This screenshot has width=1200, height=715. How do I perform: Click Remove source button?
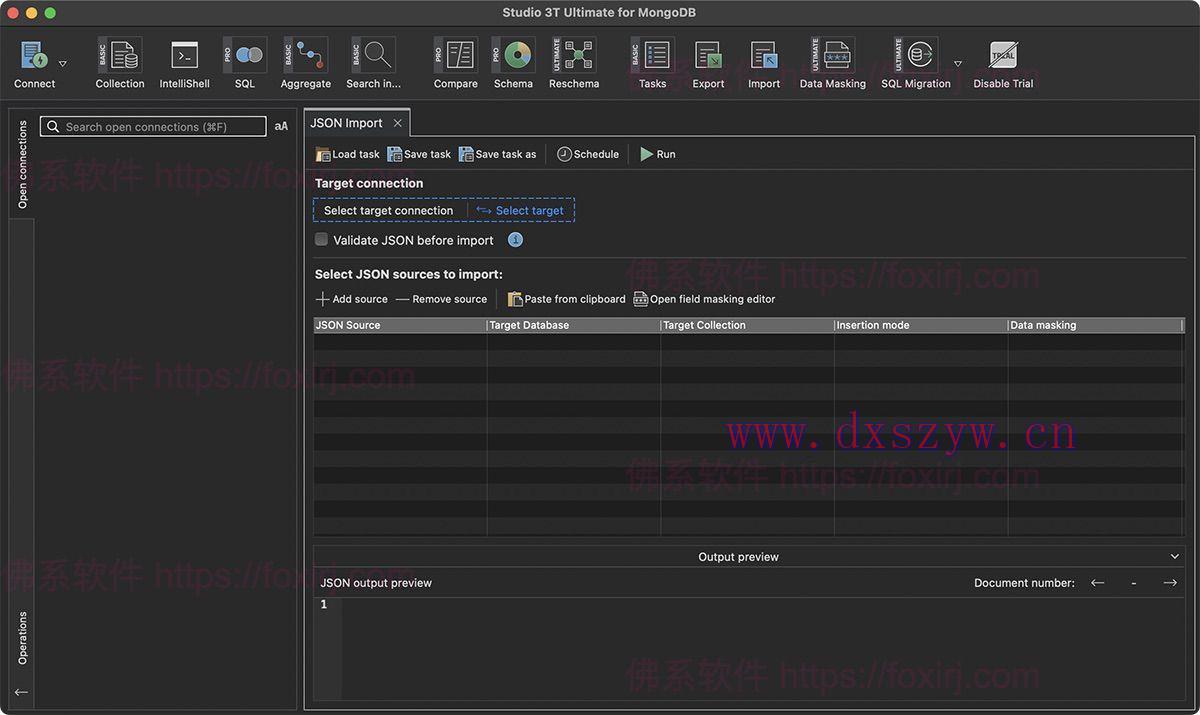[x=441, y=299]
